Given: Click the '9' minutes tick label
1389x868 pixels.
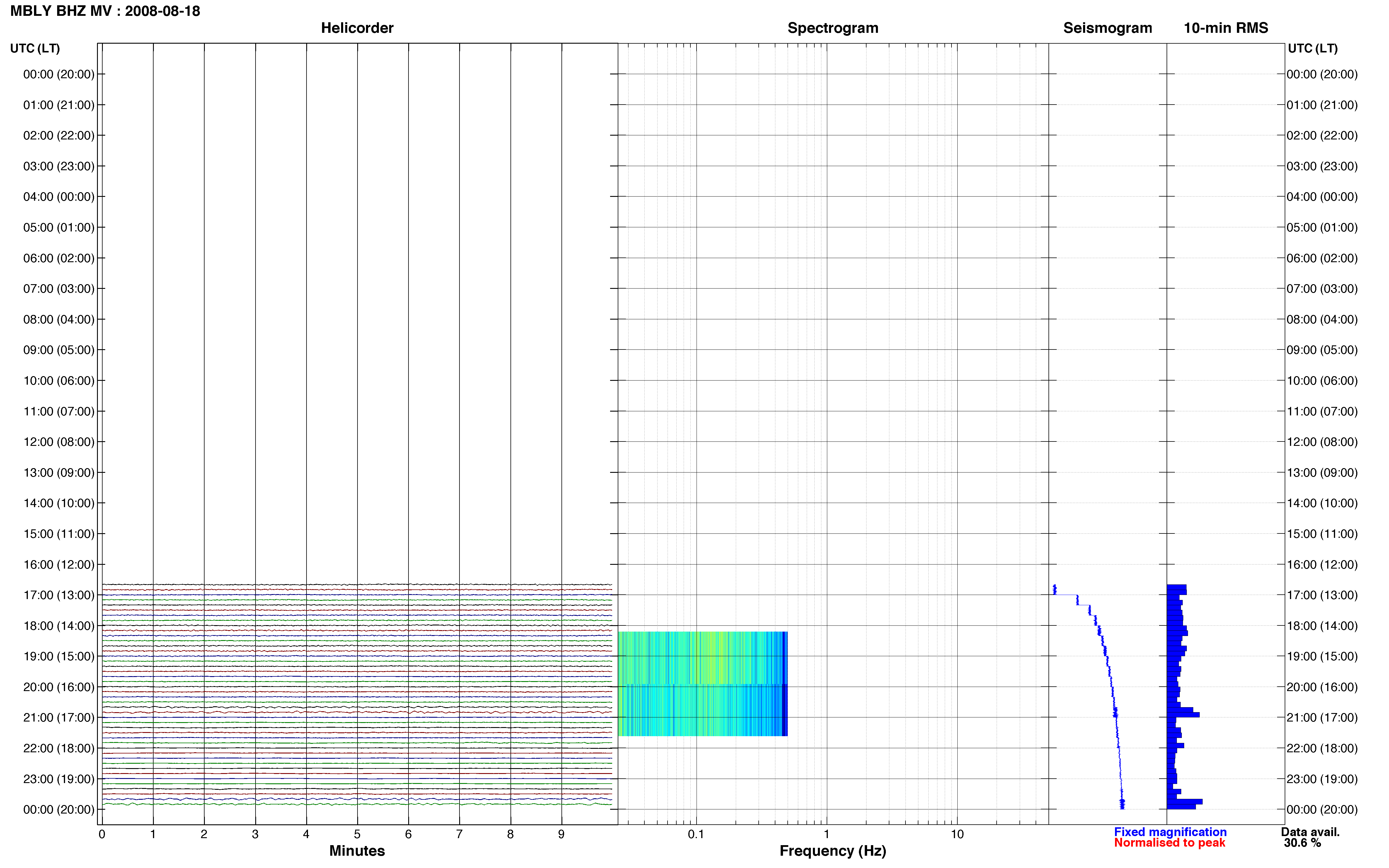Looking at the screenshot, I should click(561, 834).
